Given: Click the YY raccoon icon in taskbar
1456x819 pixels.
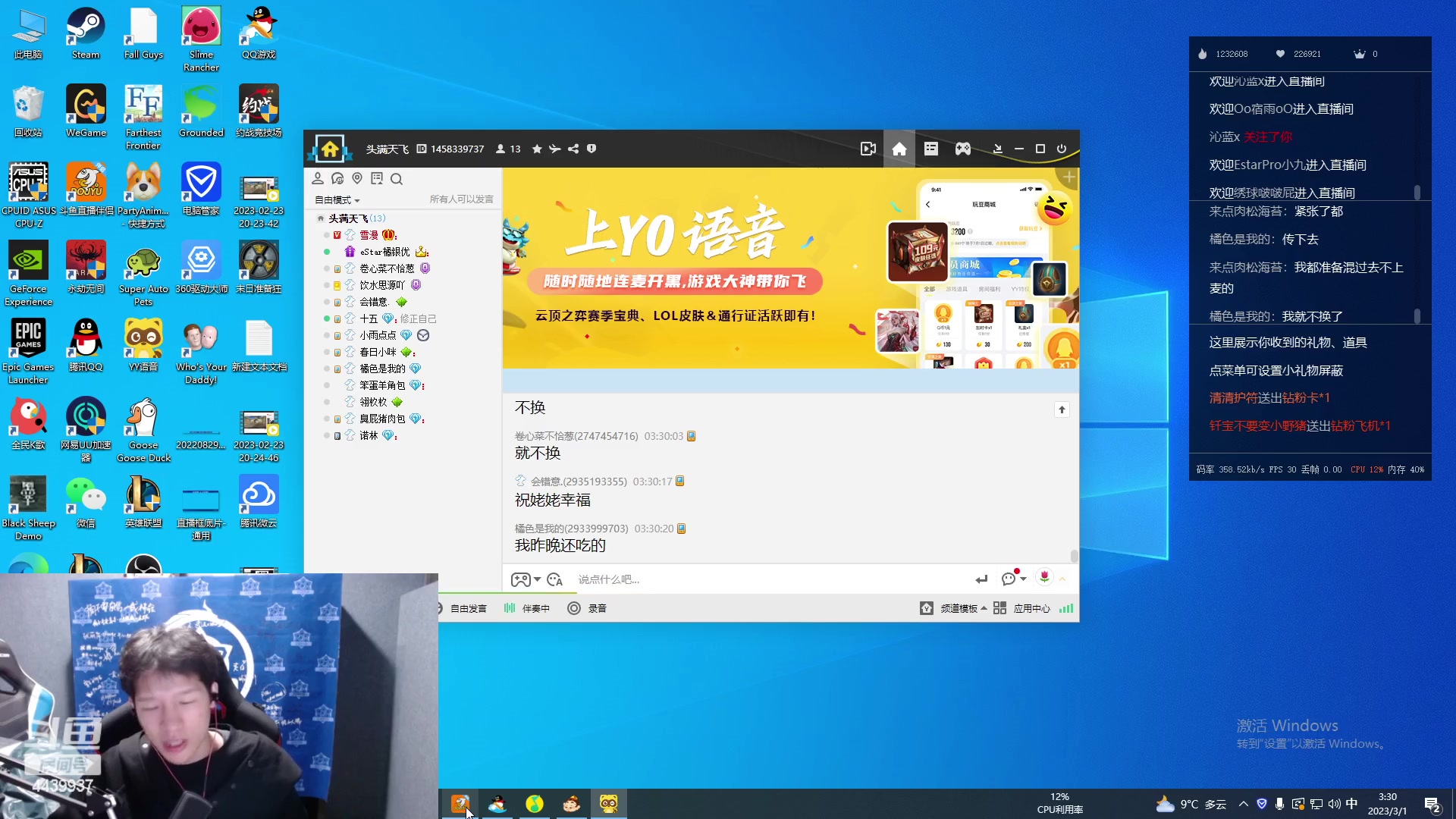Looking at the screenshot, I should (609, 804).
